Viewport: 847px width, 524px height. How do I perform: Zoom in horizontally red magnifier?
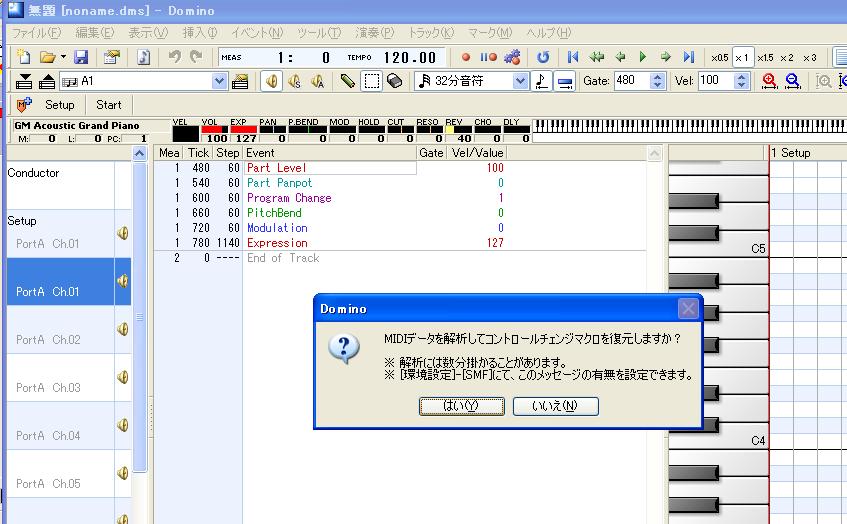(769, 81)
